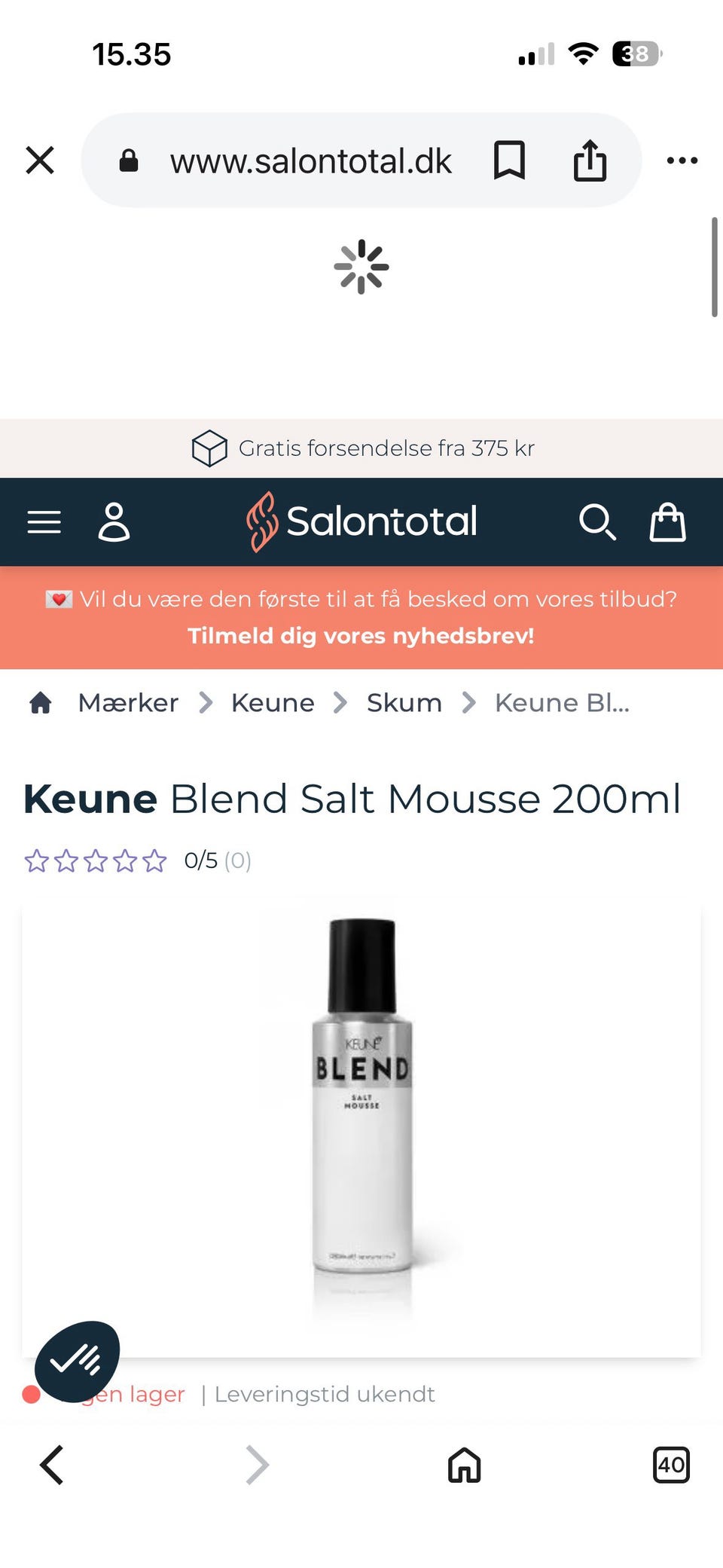Select the Keune breadcrumb link
The image size is (723, 1568).
point(273,703)
